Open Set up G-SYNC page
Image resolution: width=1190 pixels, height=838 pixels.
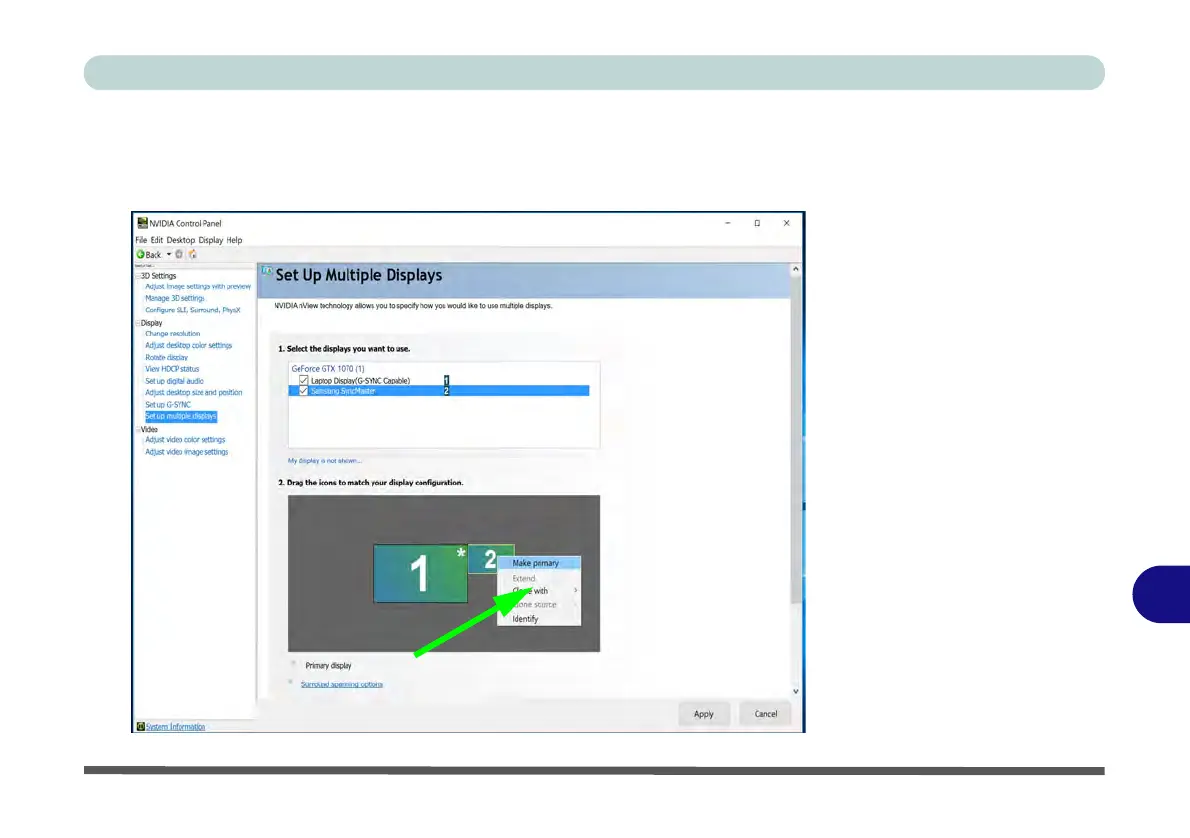point(168,405)
